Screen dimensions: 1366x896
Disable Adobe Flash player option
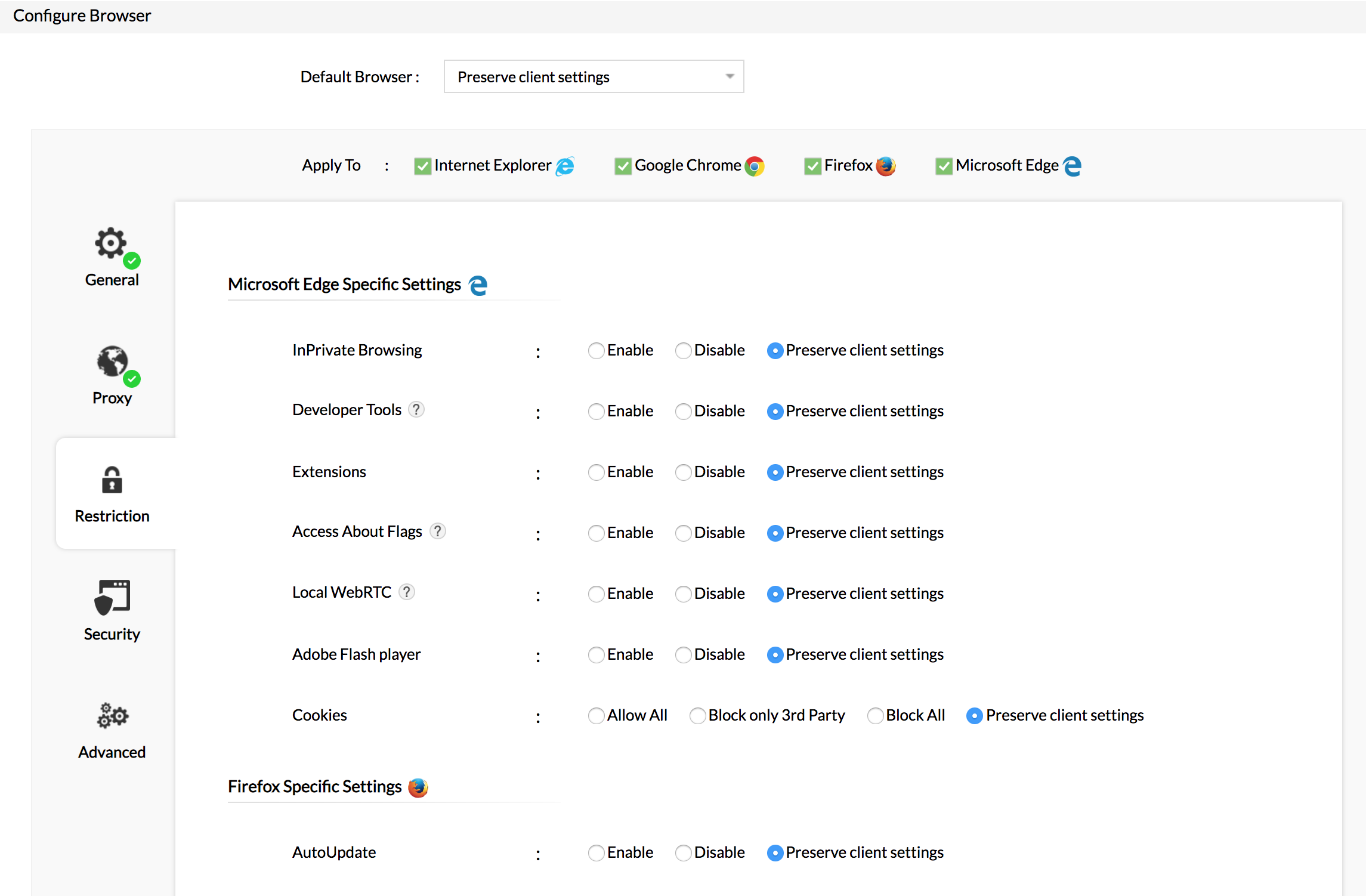(x=683, y=655)
